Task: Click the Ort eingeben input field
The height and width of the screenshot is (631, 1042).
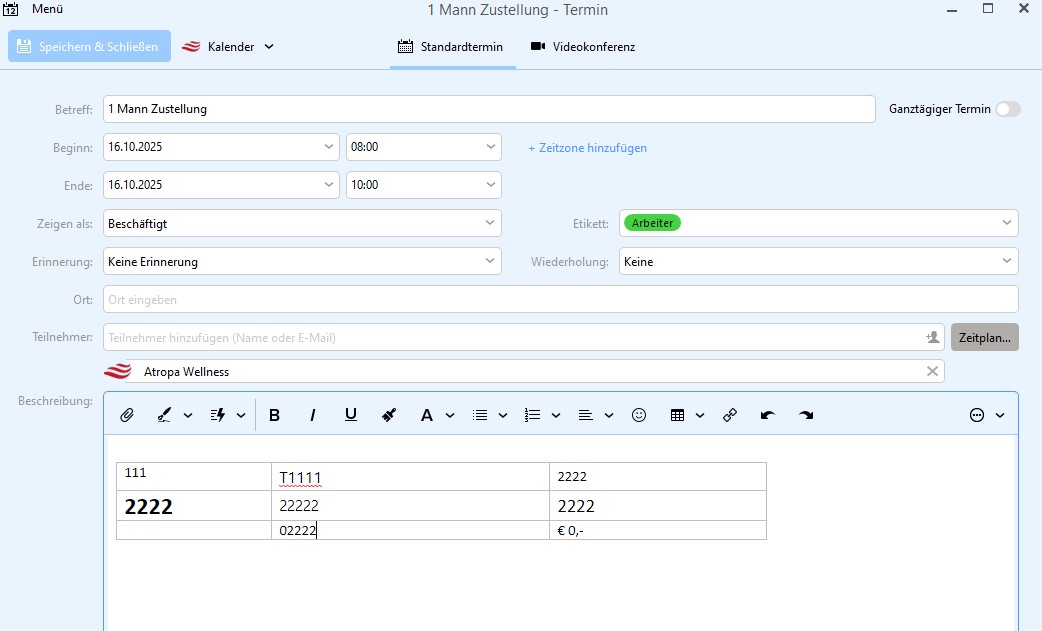Action: pos(560,299)
